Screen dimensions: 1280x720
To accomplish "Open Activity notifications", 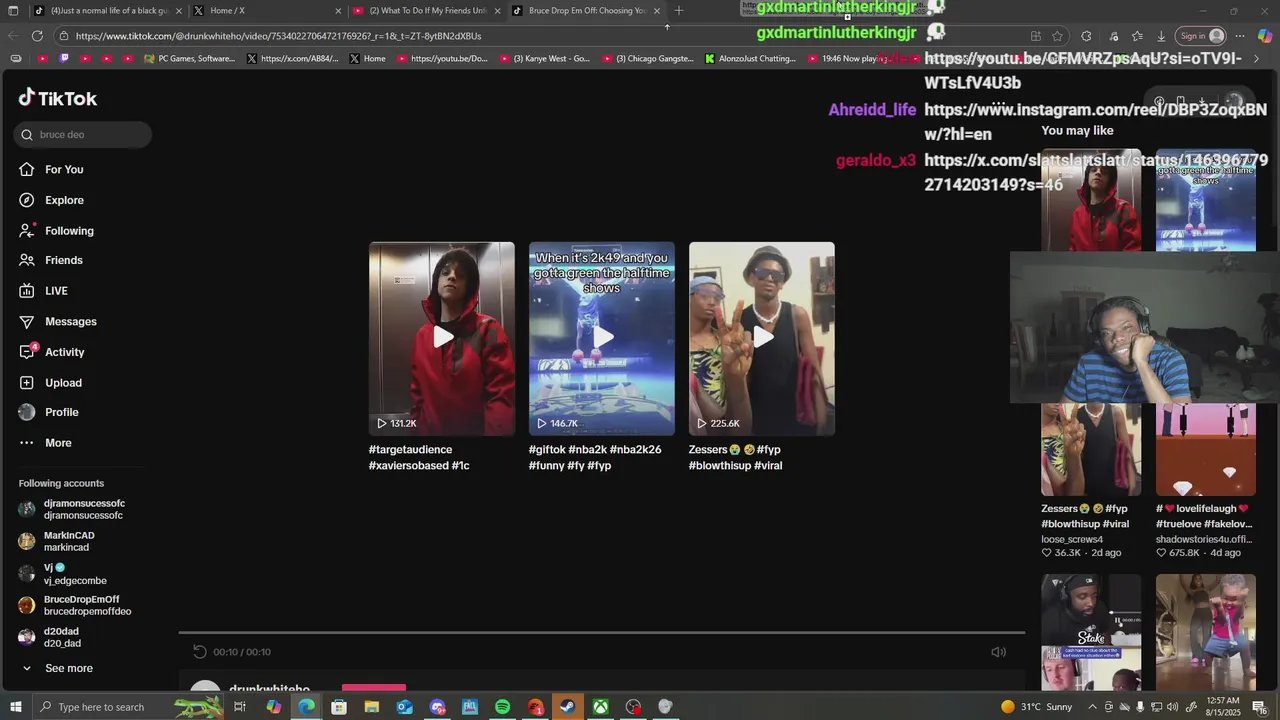I will [x=64, y=352].
